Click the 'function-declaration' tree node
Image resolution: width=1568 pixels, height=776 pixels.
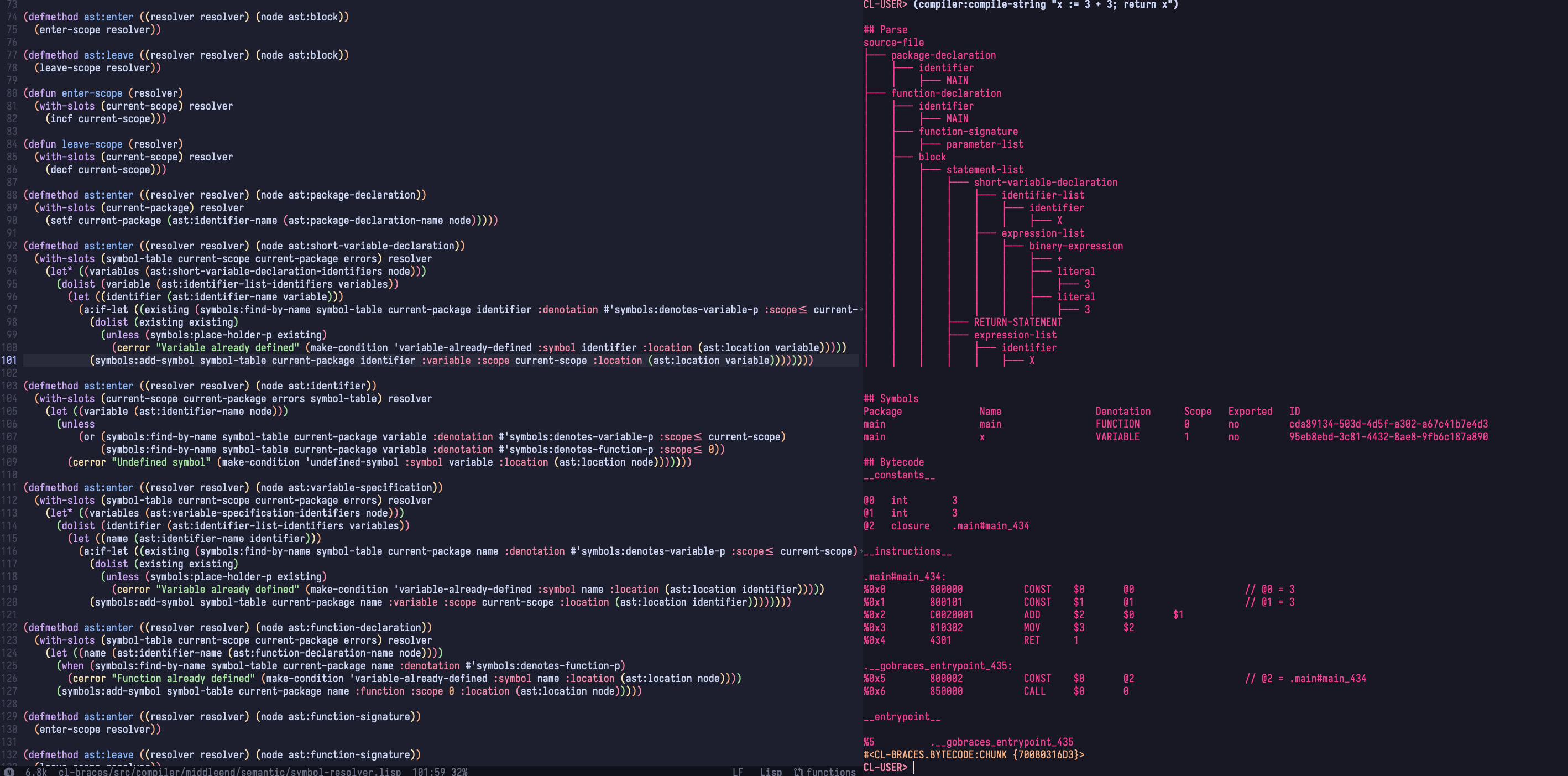pyautogui.click(x=946, y=93)
